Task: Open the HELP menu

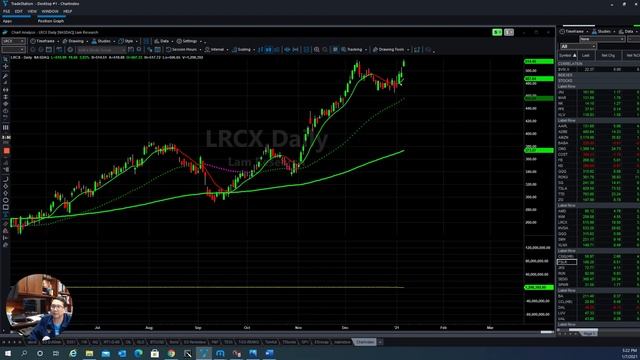Action: pyautogui.click(x=68, y=11)
